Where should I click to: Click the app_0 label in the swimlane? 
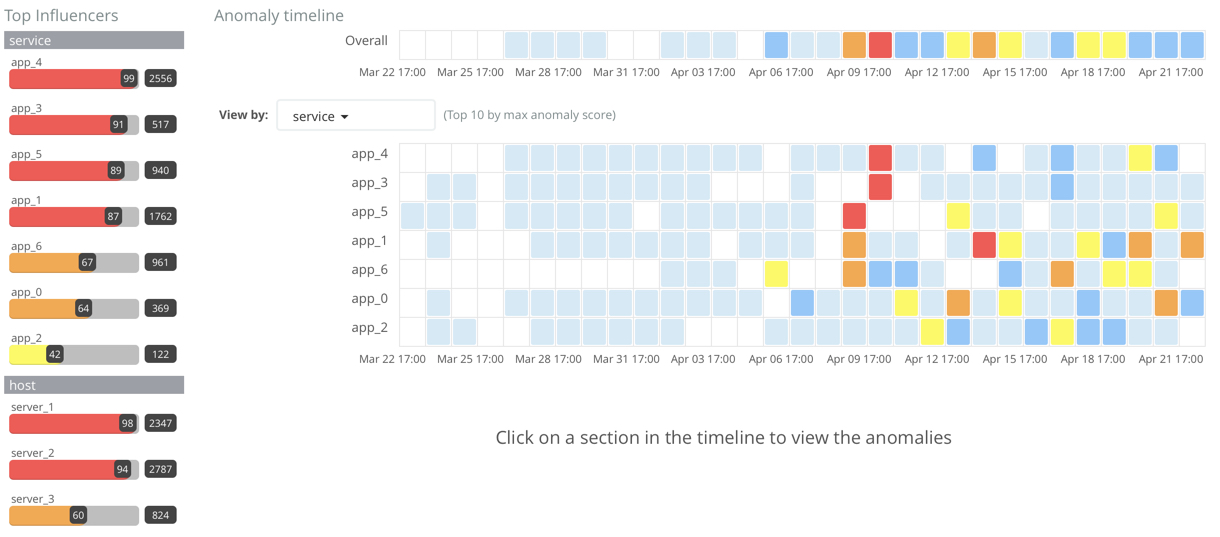click(369, 299)
